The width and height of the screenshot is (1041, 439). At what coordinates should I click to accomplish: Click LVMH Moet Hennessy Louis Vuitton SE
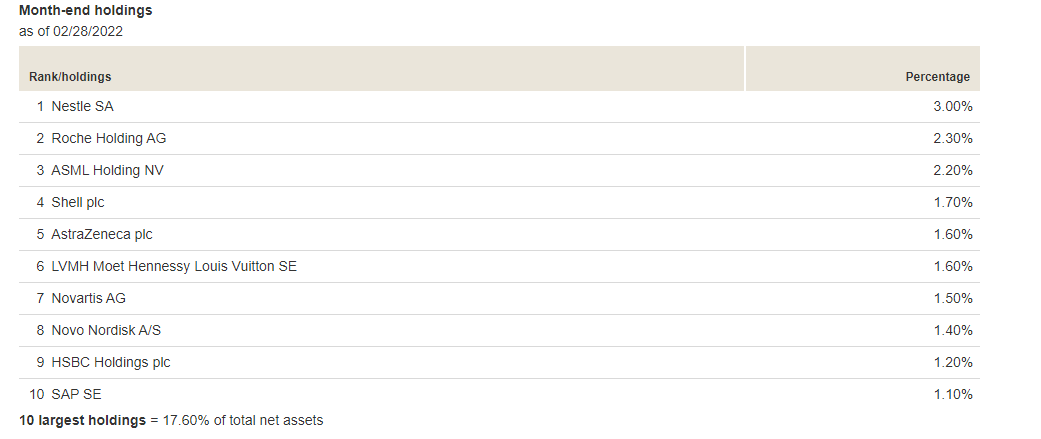pyautogui.click(x=173, y=267)
